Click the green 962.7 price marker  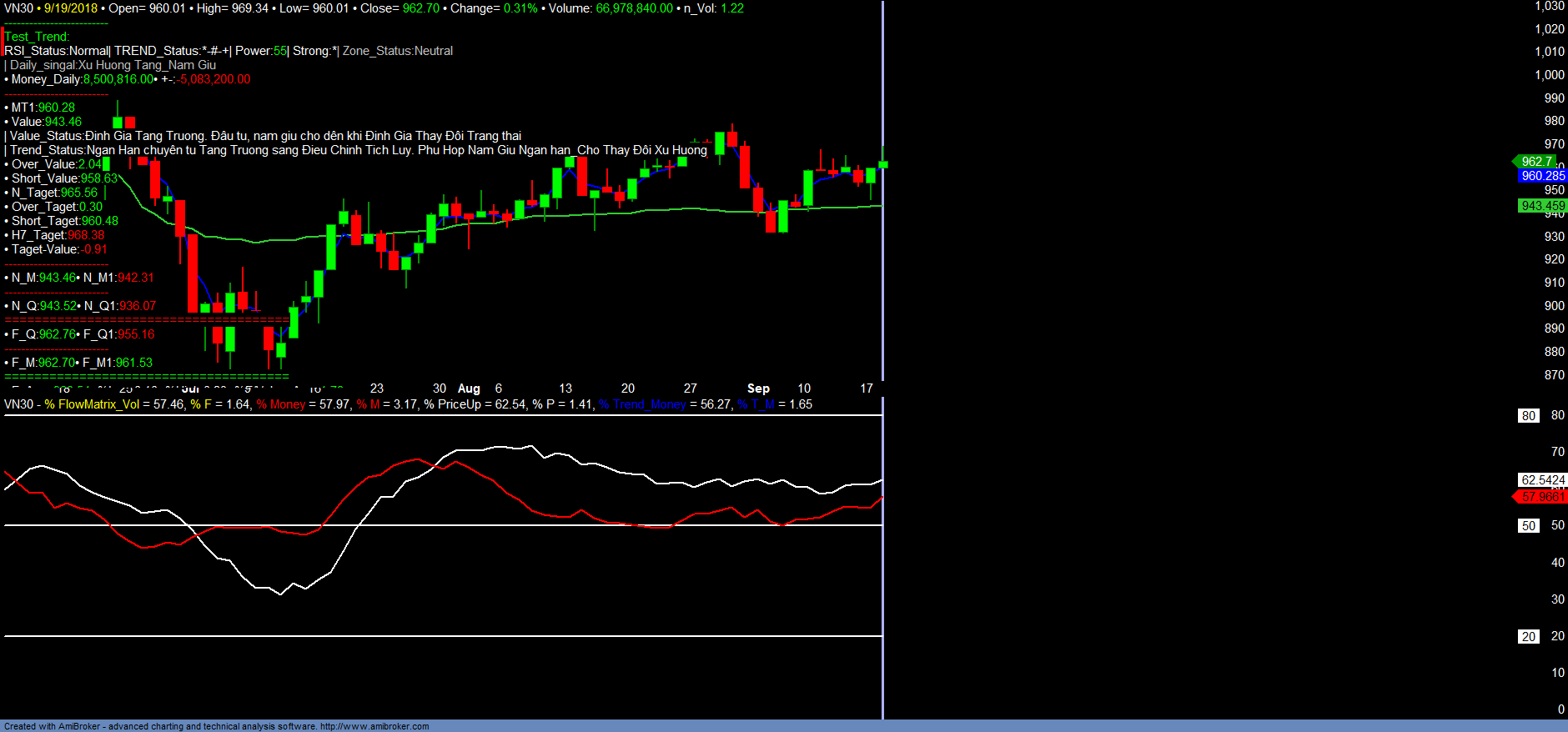[1536, 162]
